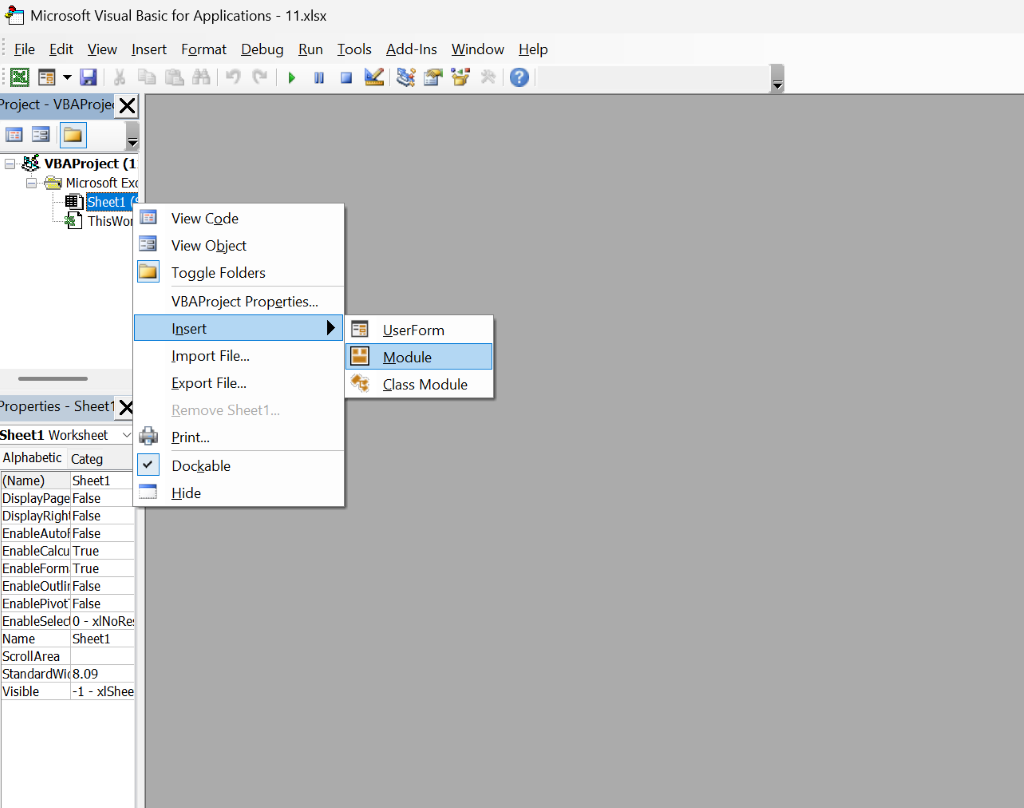Screen dimensions: 1024x808
Task: Choose View Code in context menu
Action: (238, 218)
